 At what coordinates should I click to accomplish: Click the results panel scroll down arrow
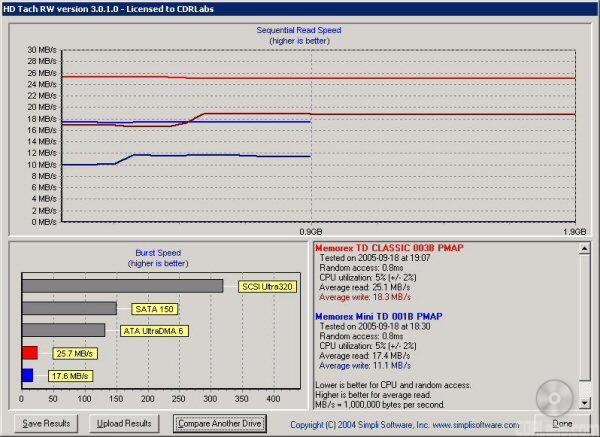click(583, 402)
